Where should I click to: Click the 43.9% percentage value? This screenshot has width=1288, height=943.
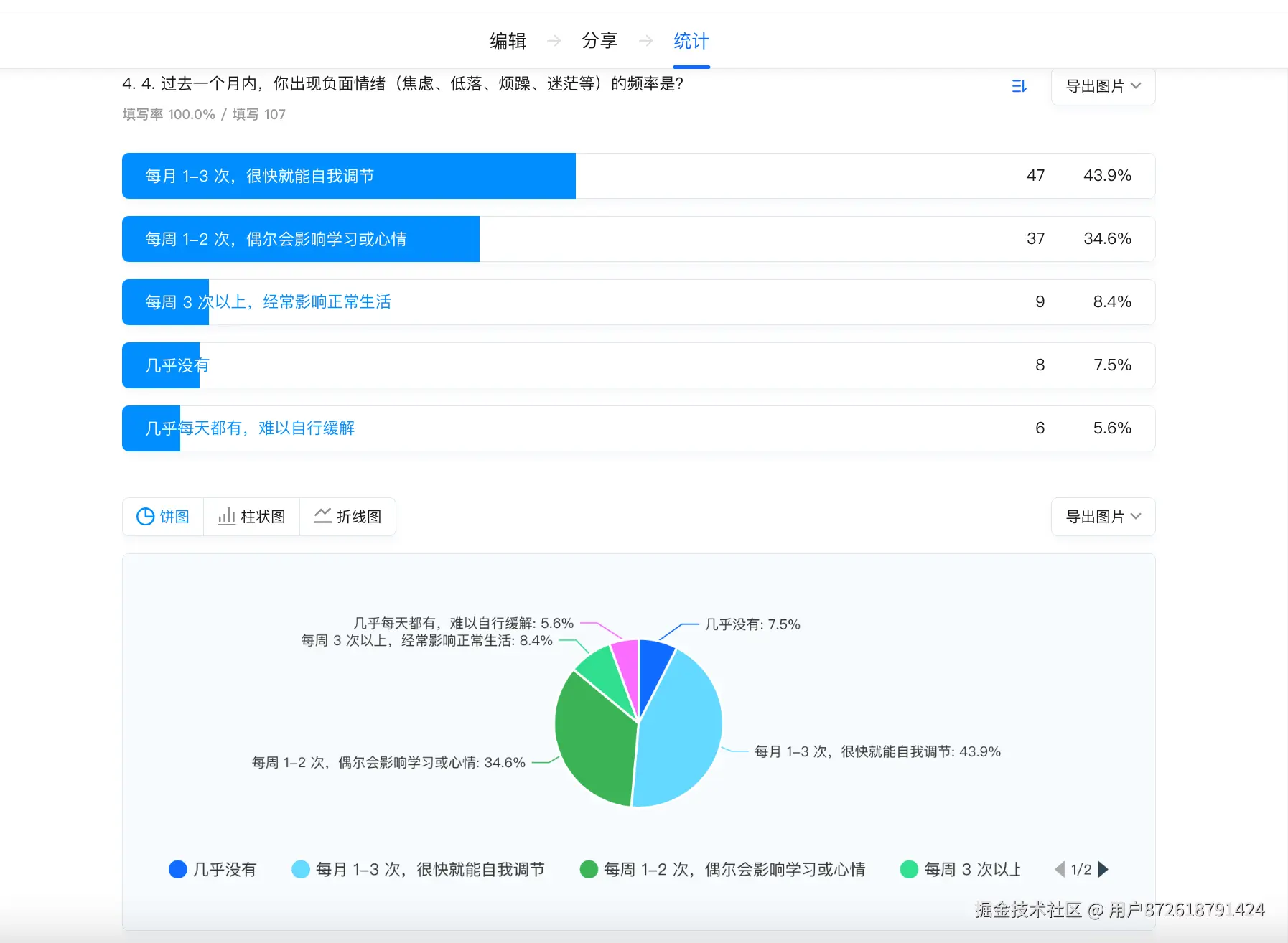coord(1107,176)
